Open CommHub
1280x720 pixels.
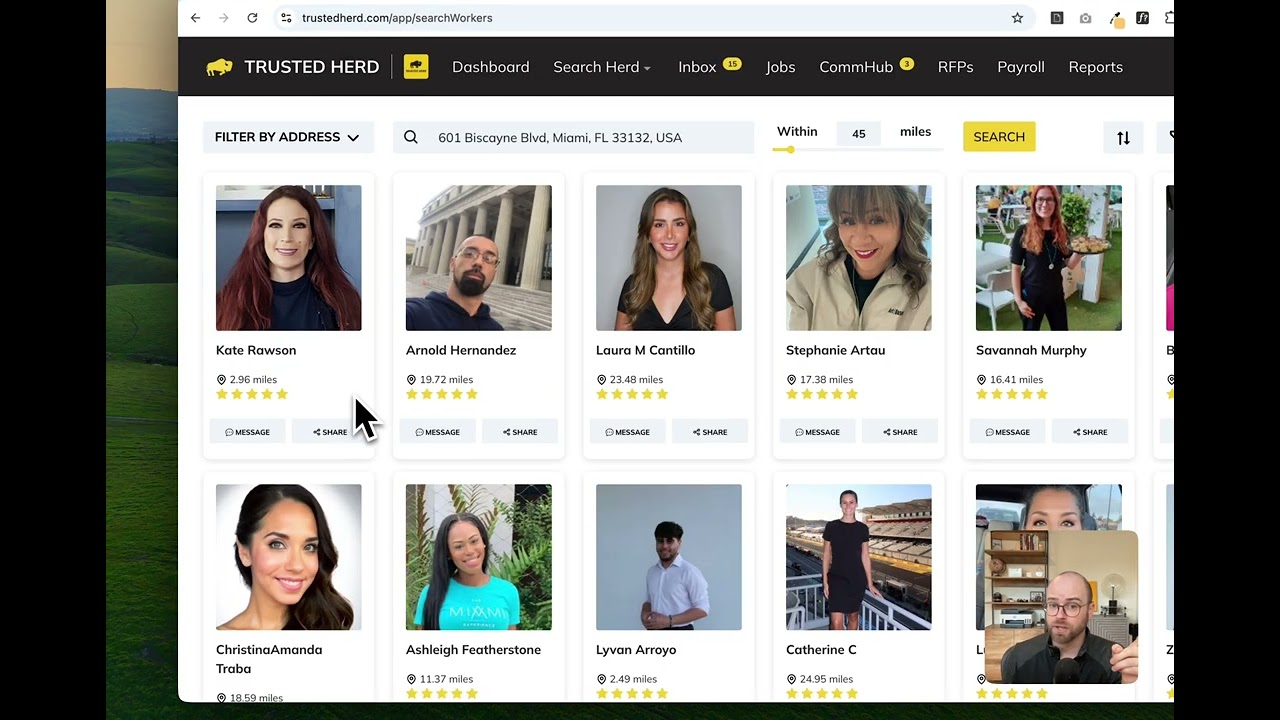pyautogui.click(x=856, y=67)
